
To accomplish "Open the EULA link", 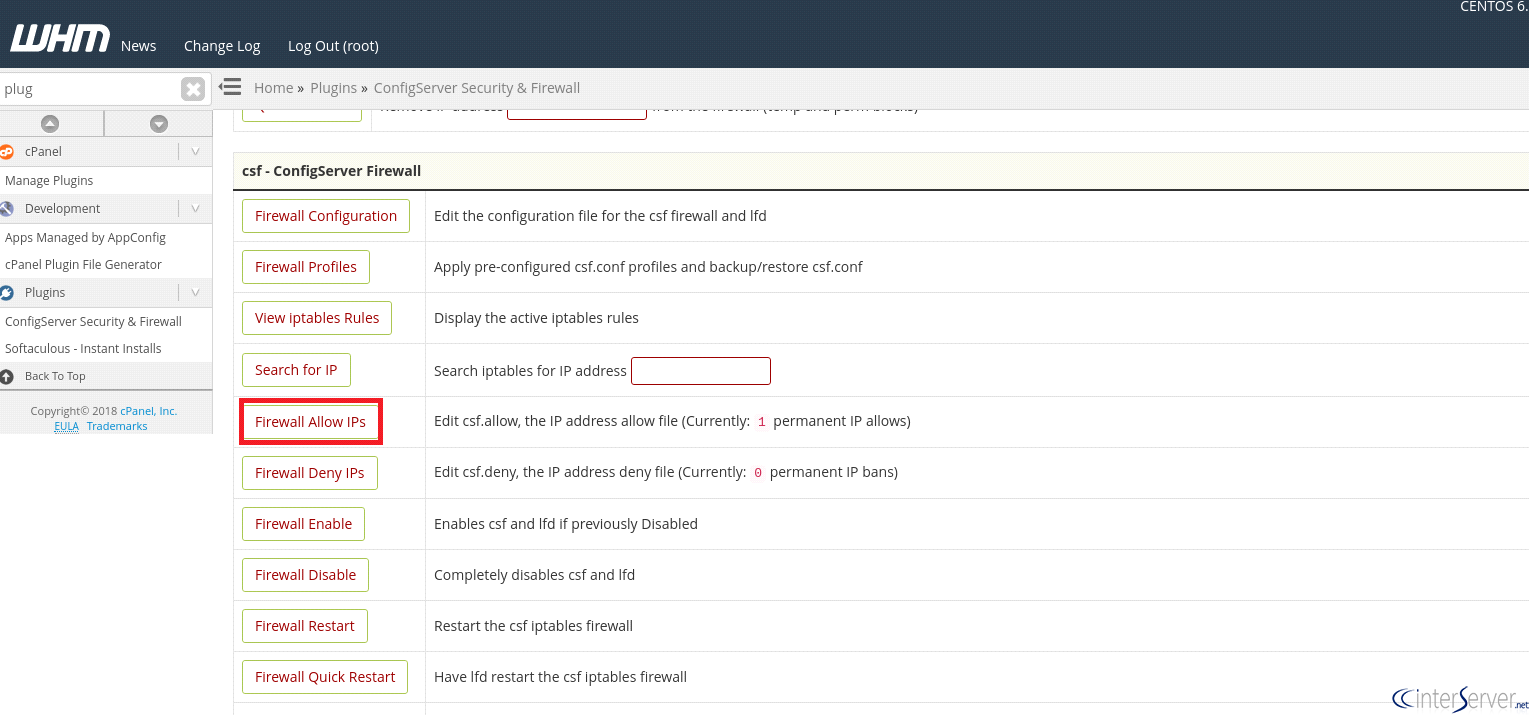I will 66,426.
